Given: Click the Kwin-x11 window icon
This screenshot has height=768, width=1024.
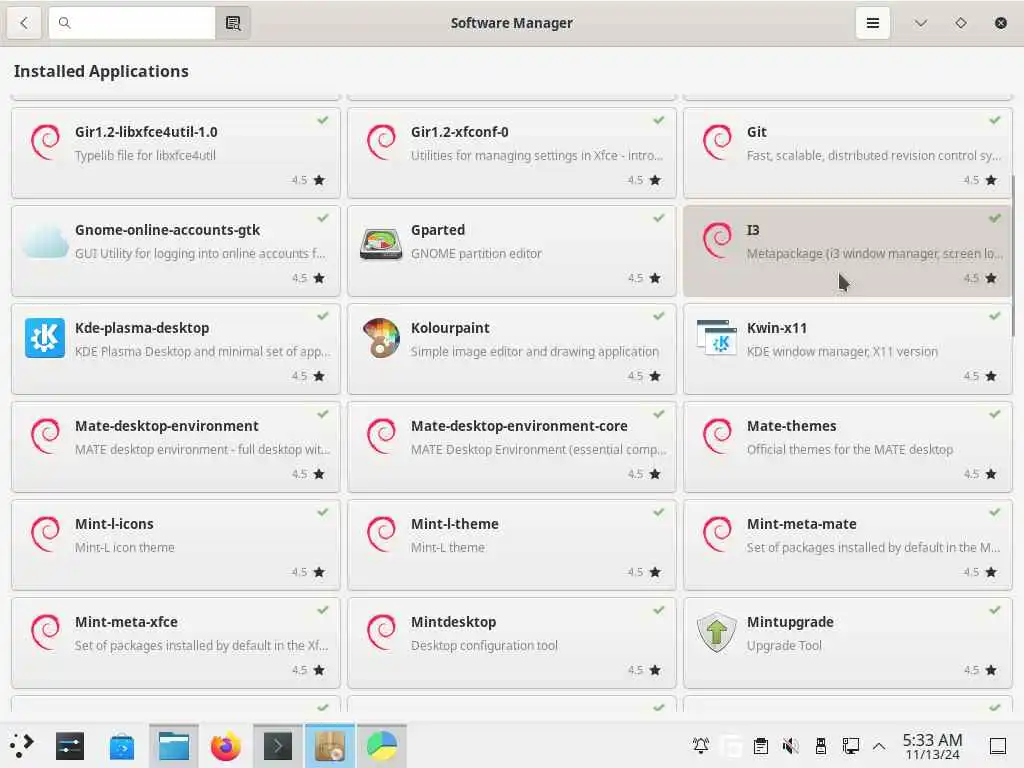Looking at the screenshot, I should (717, 337).
